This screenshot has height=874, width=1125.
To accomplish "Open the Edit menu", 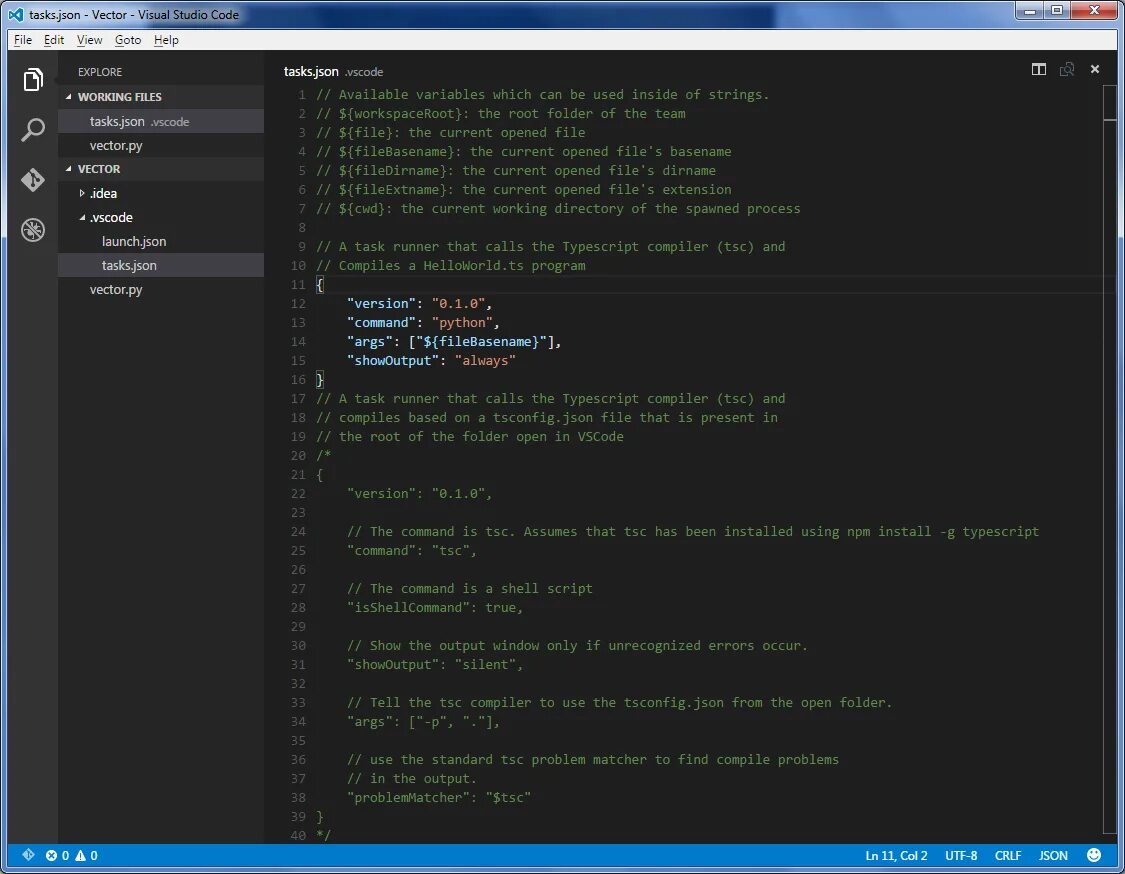I will [x=54, y=40].
